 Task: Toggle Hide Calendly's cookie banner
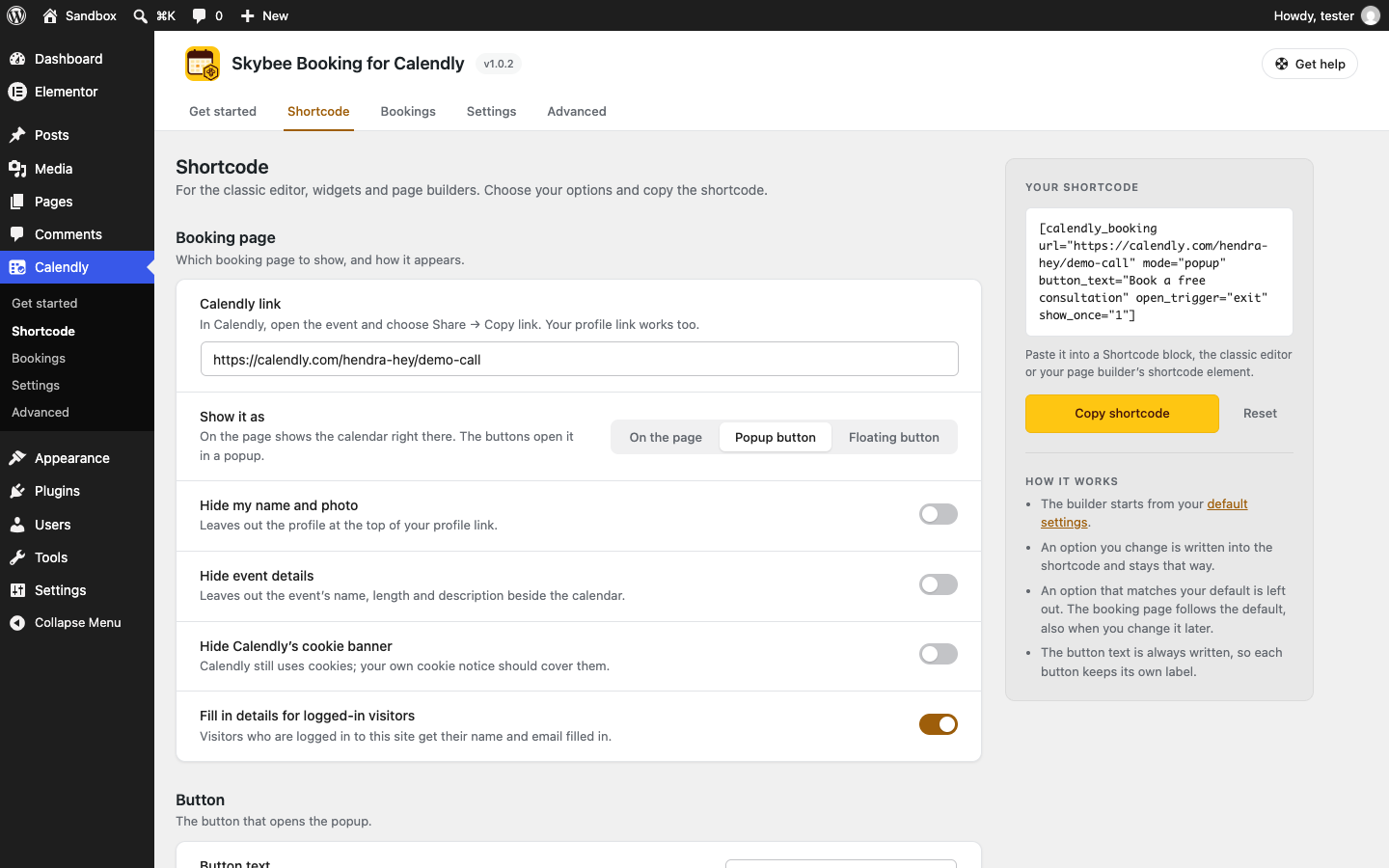(x=938, y=654)
